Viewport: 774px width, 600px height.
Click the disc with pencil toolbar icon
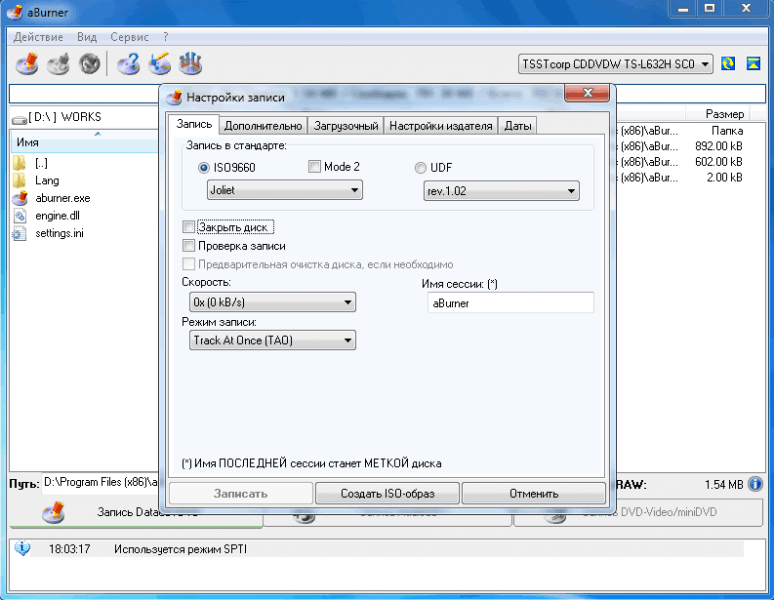click(159, 64)
